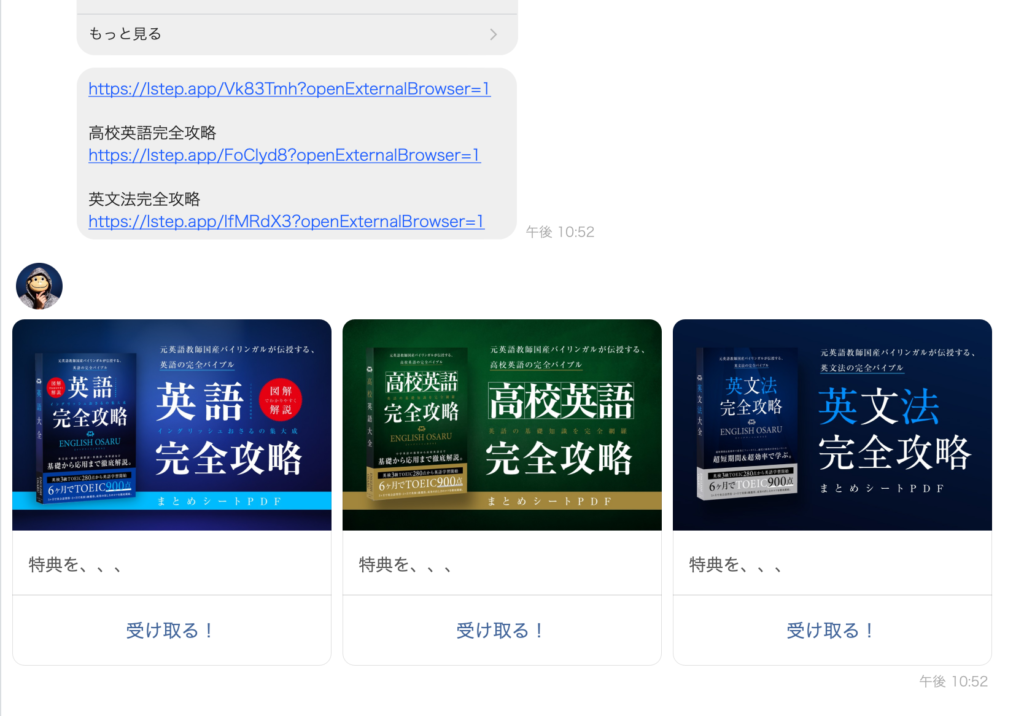Click 特典を、、、 text on 高校英語完全攻略 card

pyautogui.click(x=406, y=564)
